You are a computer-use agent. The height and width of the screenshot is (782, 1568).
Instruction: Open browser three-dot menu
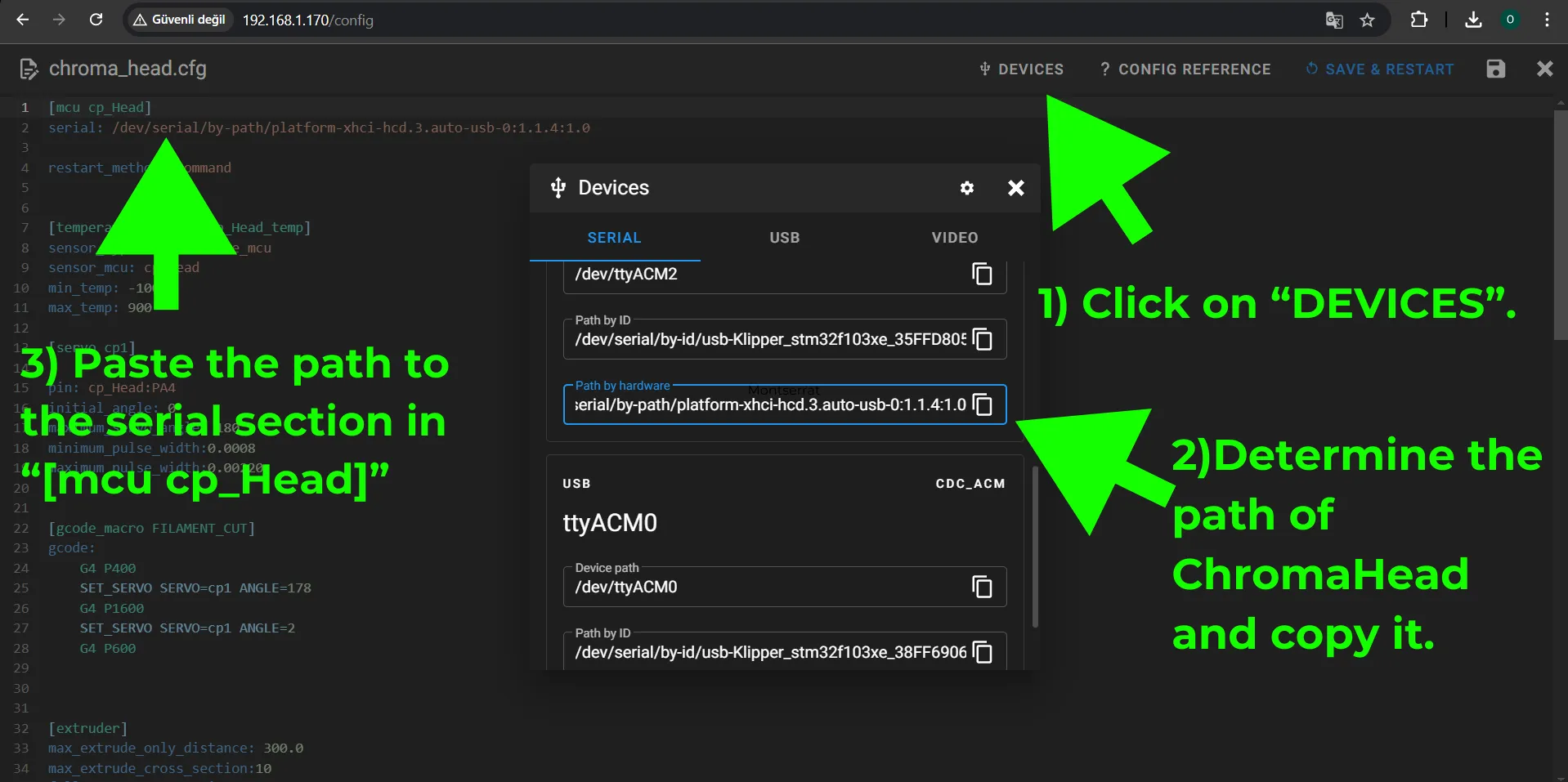coord(1547,20)
